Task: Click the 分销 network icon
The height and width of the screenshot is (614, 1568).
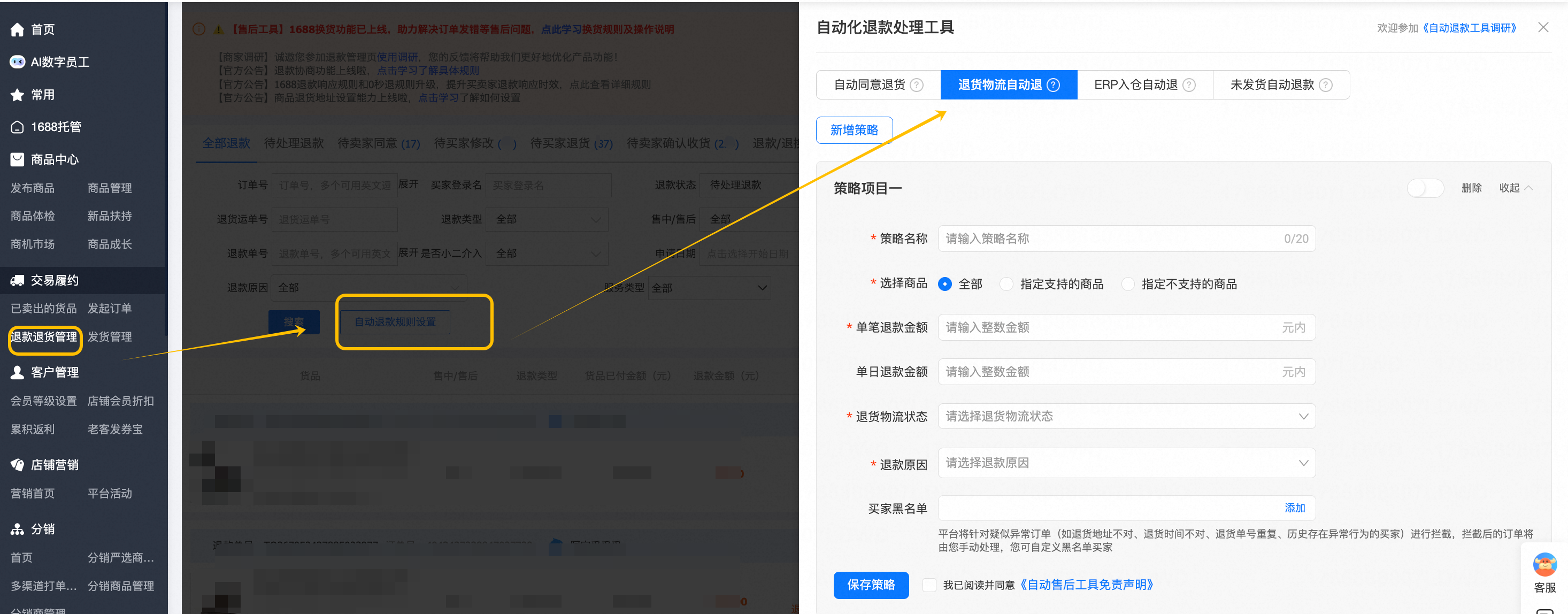Action: (17, 529)
